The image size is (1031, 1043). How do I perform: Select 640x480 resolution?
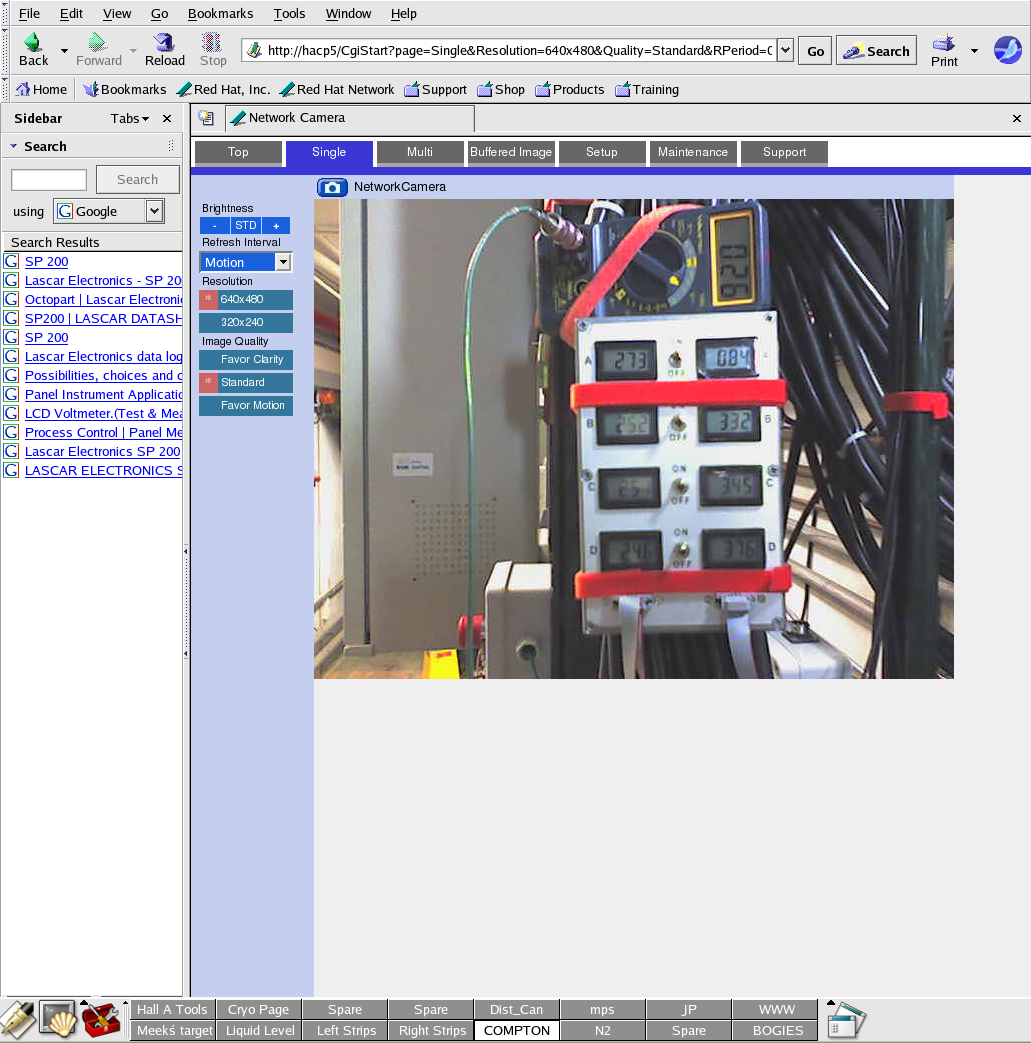coord(245,299)
